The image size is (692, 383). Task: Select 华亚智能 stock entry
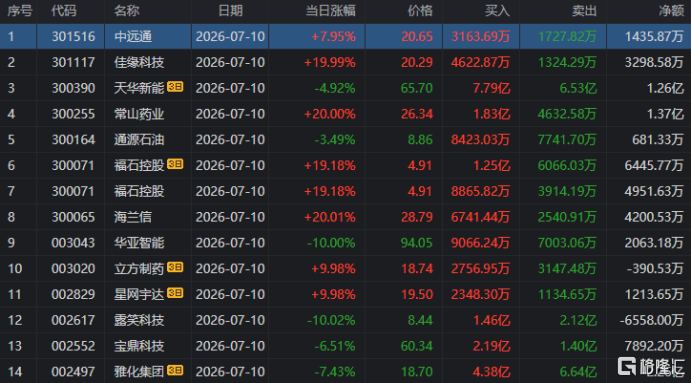tap(346, 243)
